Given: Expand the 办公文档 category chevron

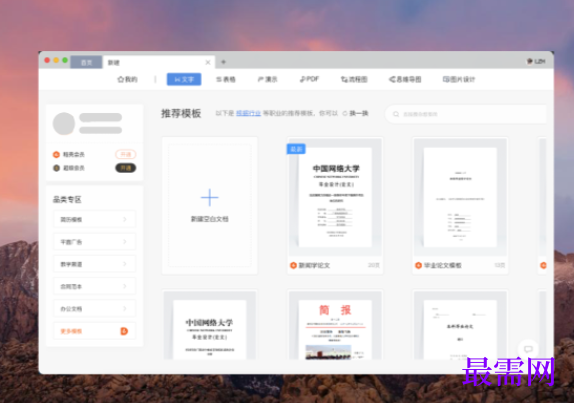Looking at the screenshot, I should 124,309.
